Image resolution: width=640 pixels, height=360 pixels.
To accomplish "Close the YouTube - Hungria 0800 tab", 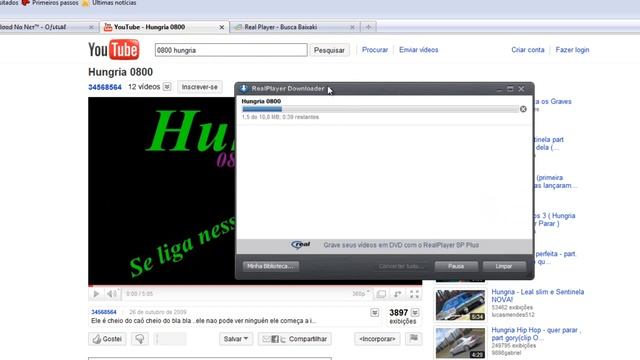I will pyautogui.click(x=222, y=27).
